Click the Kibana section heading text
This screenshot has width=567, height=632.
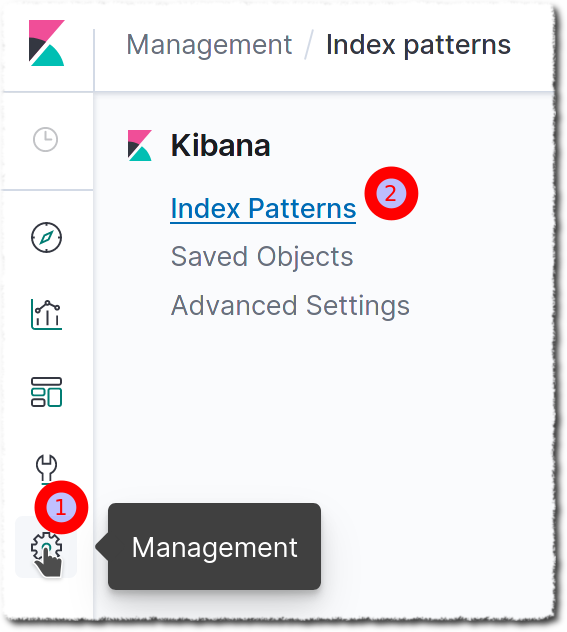pos(220,145)
